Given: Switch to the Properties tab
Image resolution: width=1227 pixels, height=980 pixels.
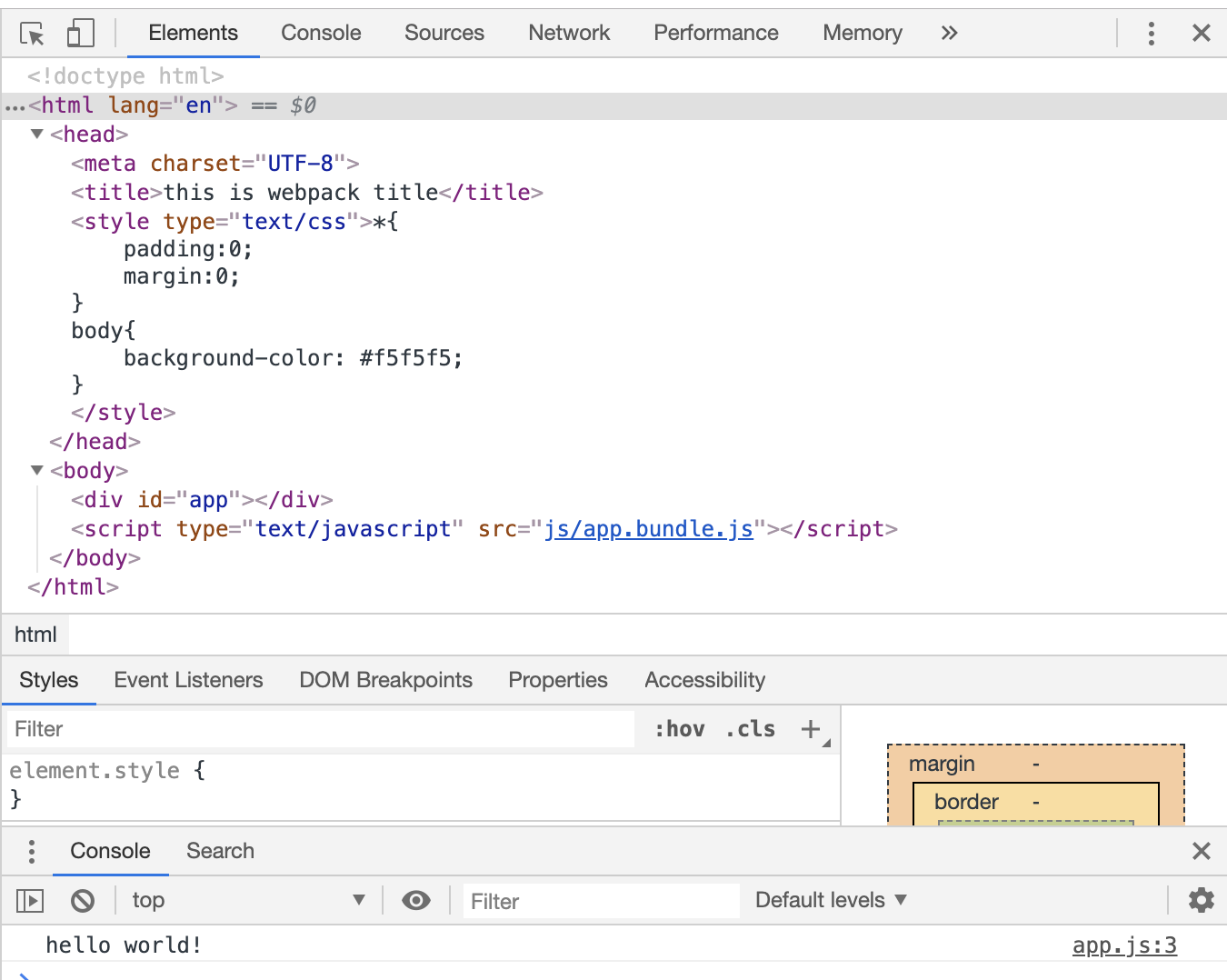Looking at the screenshot, I should [558, 680].
